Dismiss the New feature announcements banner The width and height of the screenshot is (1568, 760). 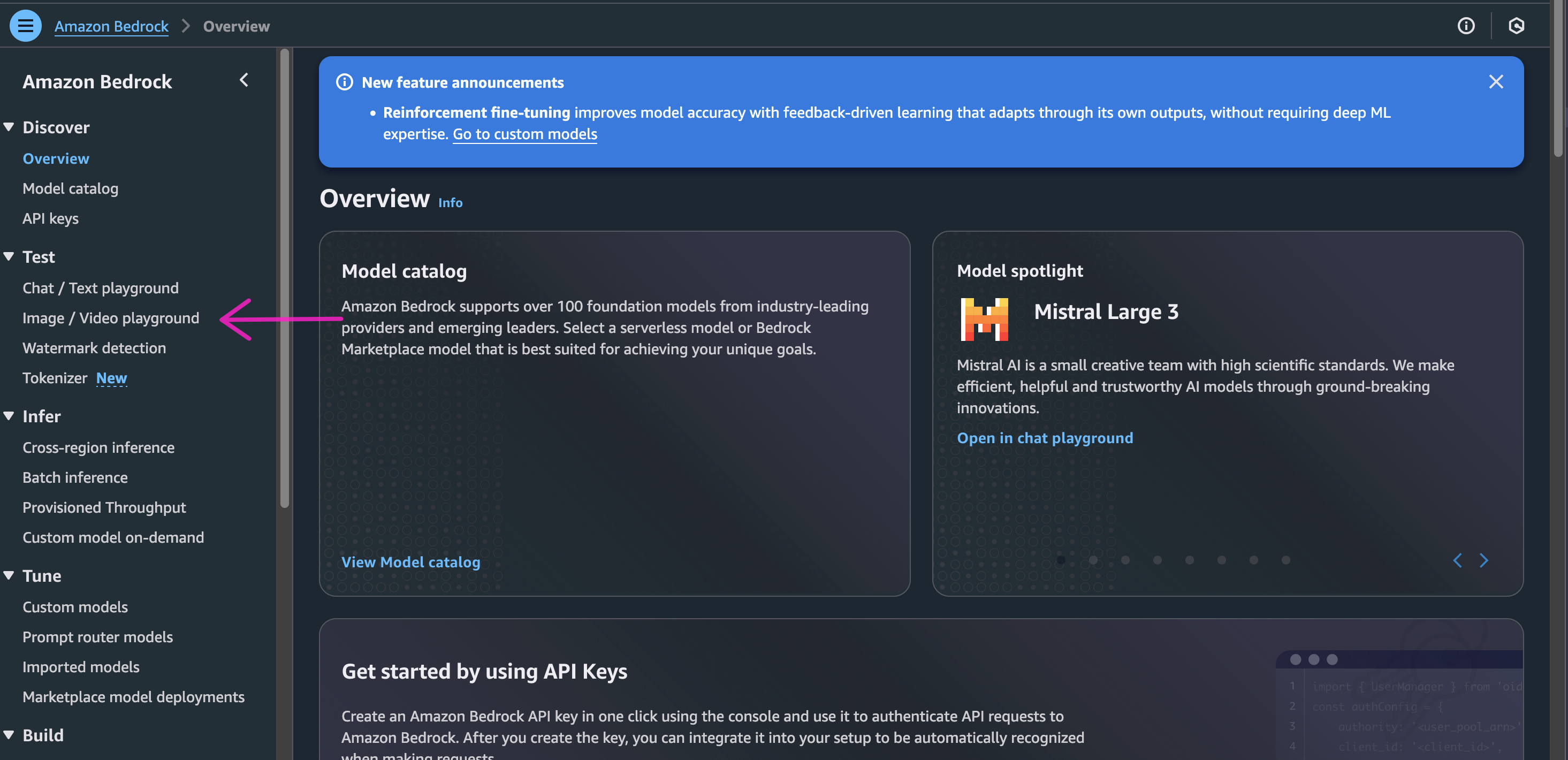(1496, 81)
